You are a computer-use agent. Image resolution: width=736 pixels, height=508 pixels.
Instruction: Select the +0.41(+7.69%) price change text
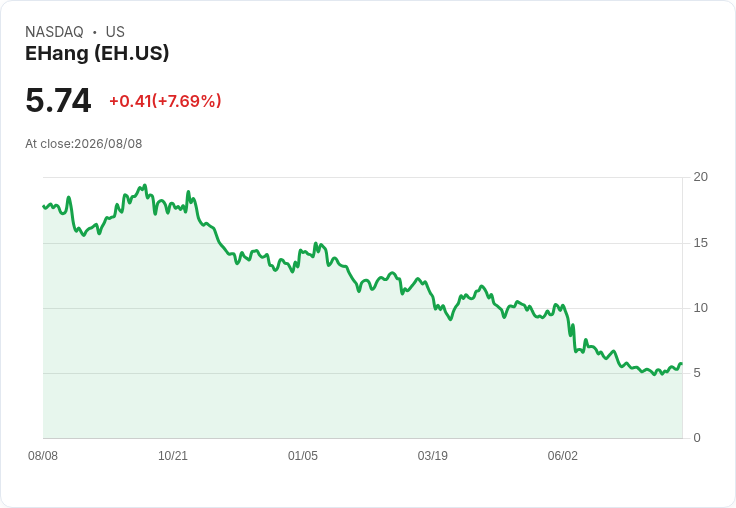click(165, 101)
